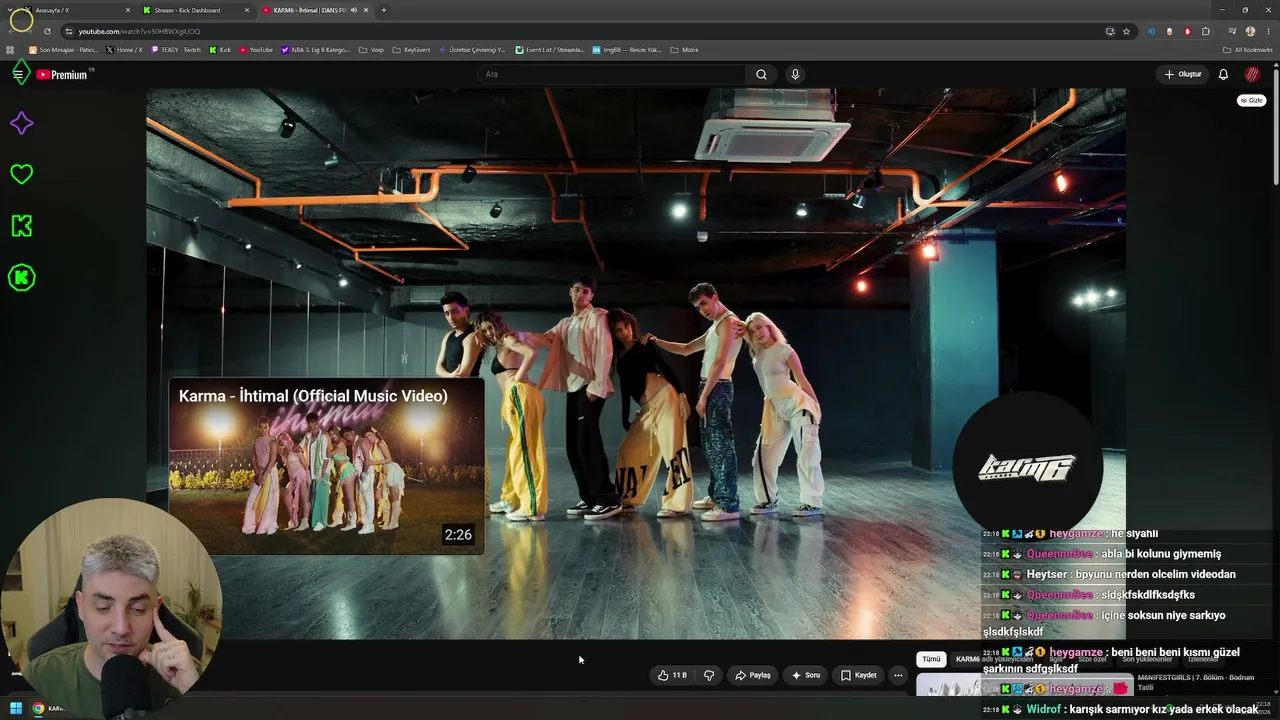Open Son Mesajlar bookmark
This screenshot has height=720, width=1280.
click(x=64, y=50)
